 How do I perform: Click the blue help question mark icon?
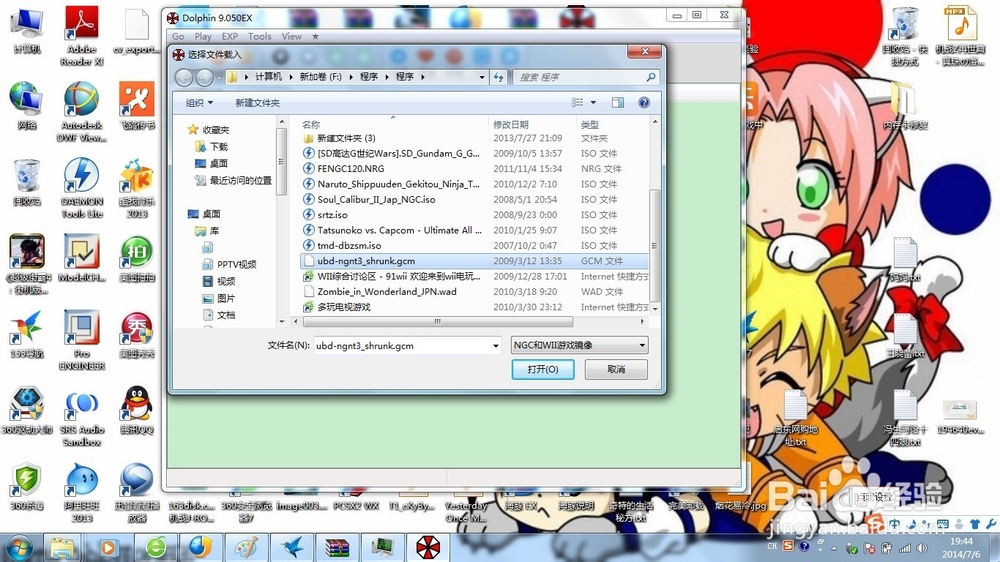pos(644,103)
